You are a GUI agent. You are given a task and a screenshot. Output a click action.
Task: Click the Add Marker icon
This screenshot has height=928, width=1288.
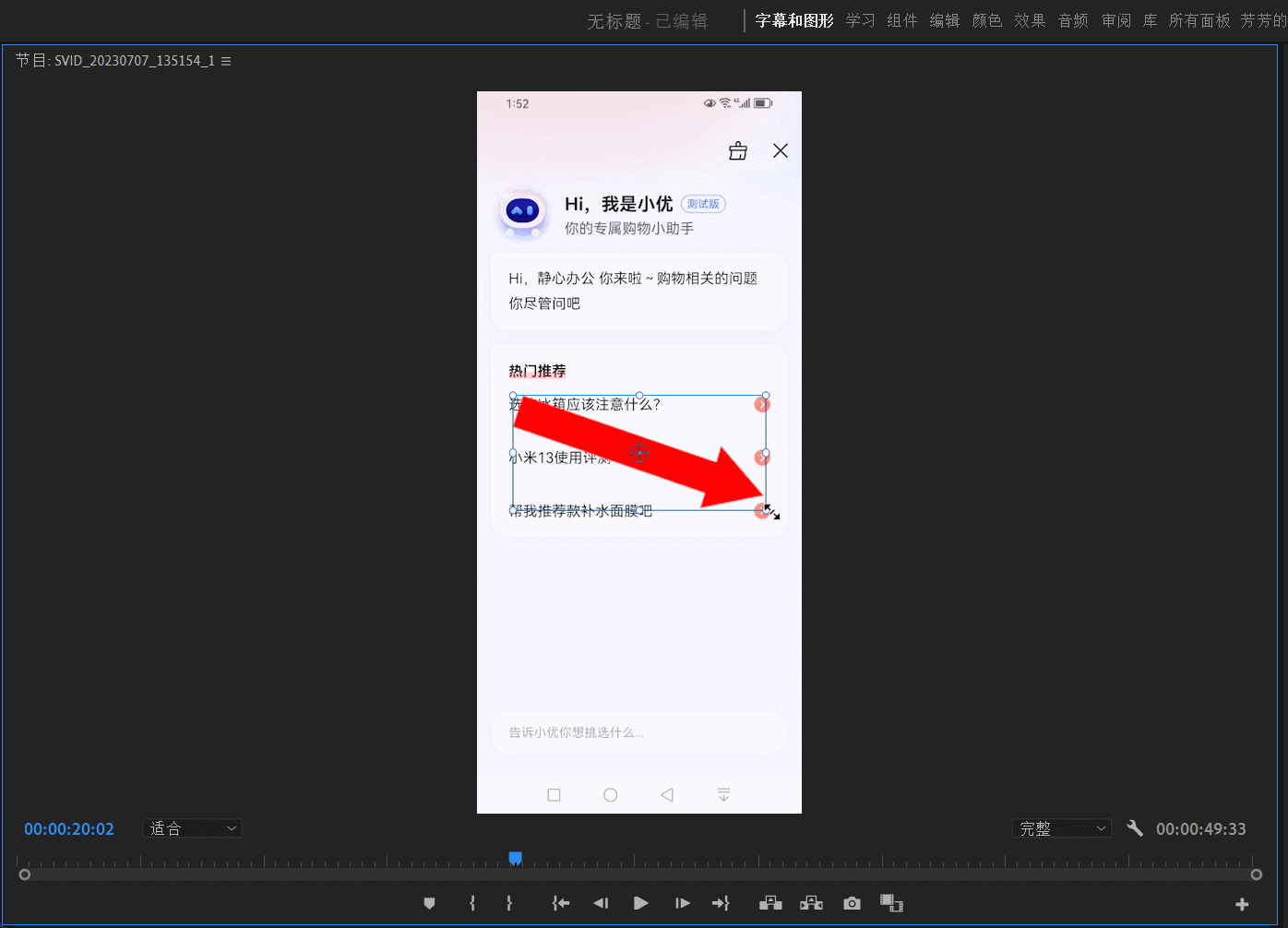point(428,903)
